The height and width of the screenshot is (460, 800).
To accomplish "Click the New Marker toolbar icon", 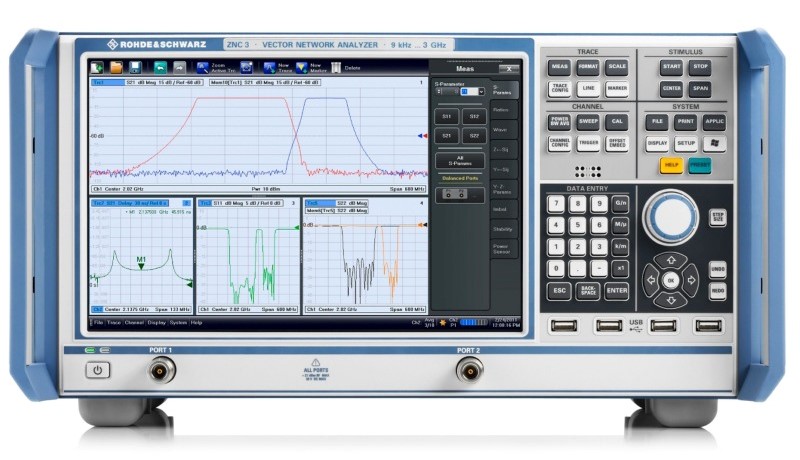I will pyautogui.click(x=303, y=68).
